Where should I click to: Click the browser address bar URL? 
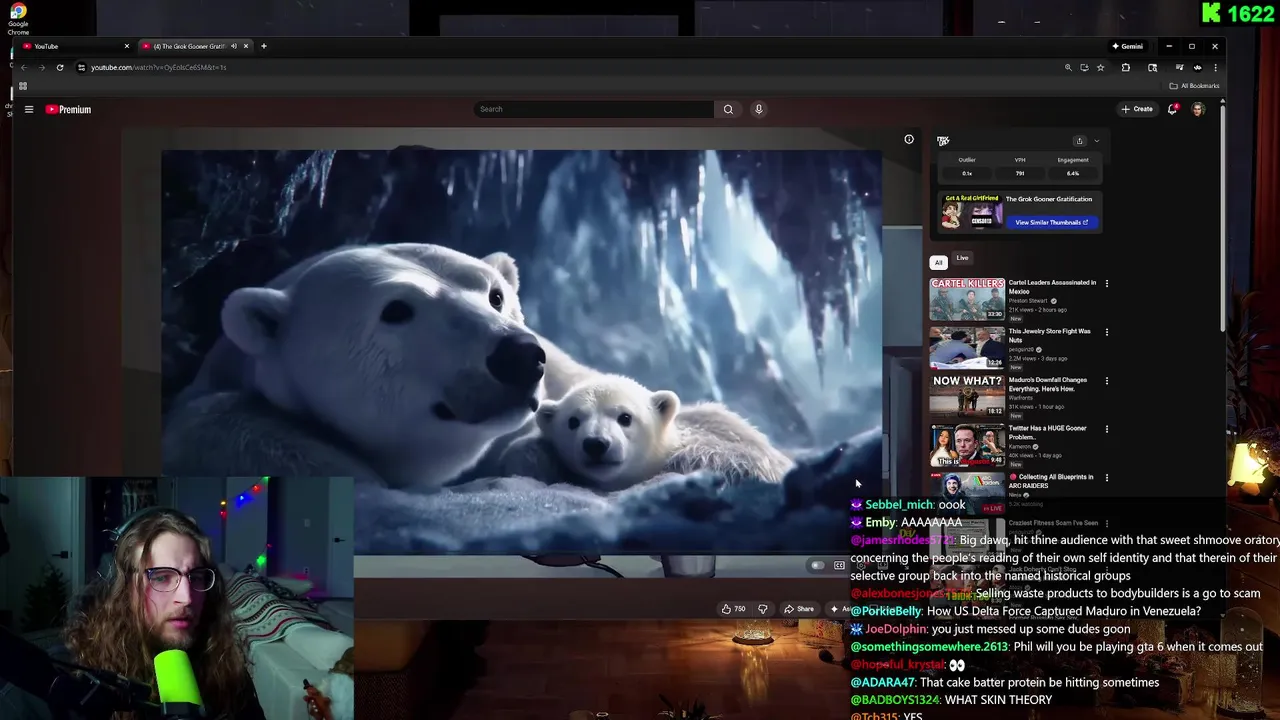click(x=158, y=67)
